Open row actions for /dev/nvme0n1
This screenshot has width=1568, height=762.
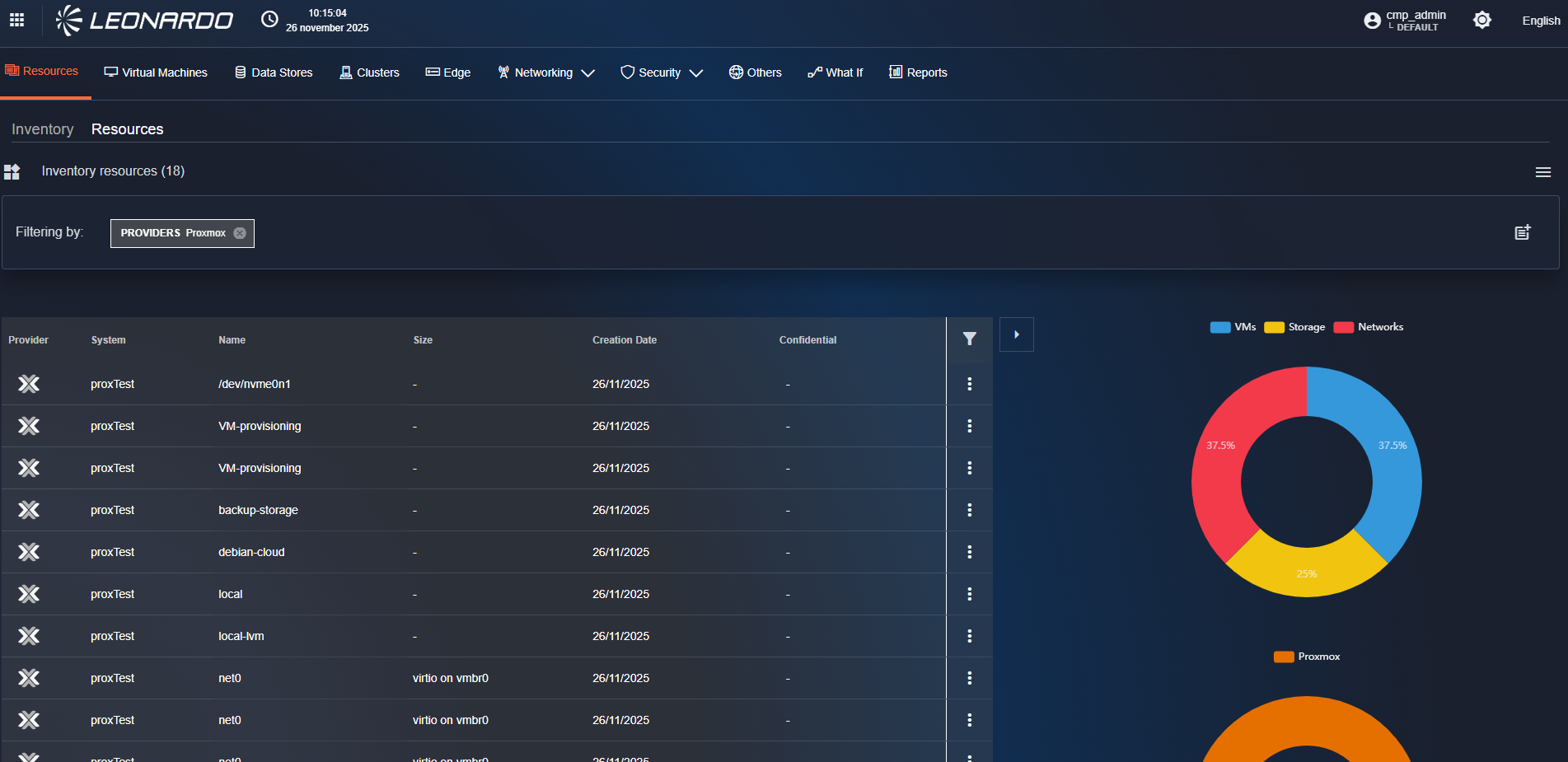pos(969,384)
